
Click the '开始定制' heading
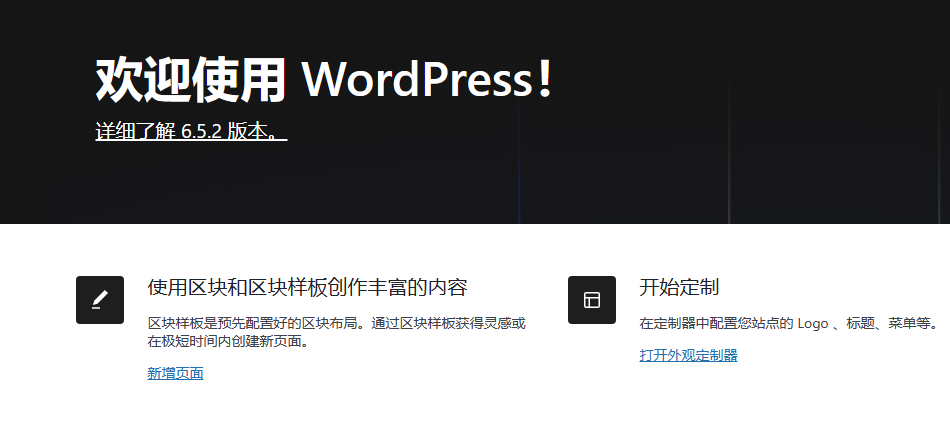(x=679, y=287)
